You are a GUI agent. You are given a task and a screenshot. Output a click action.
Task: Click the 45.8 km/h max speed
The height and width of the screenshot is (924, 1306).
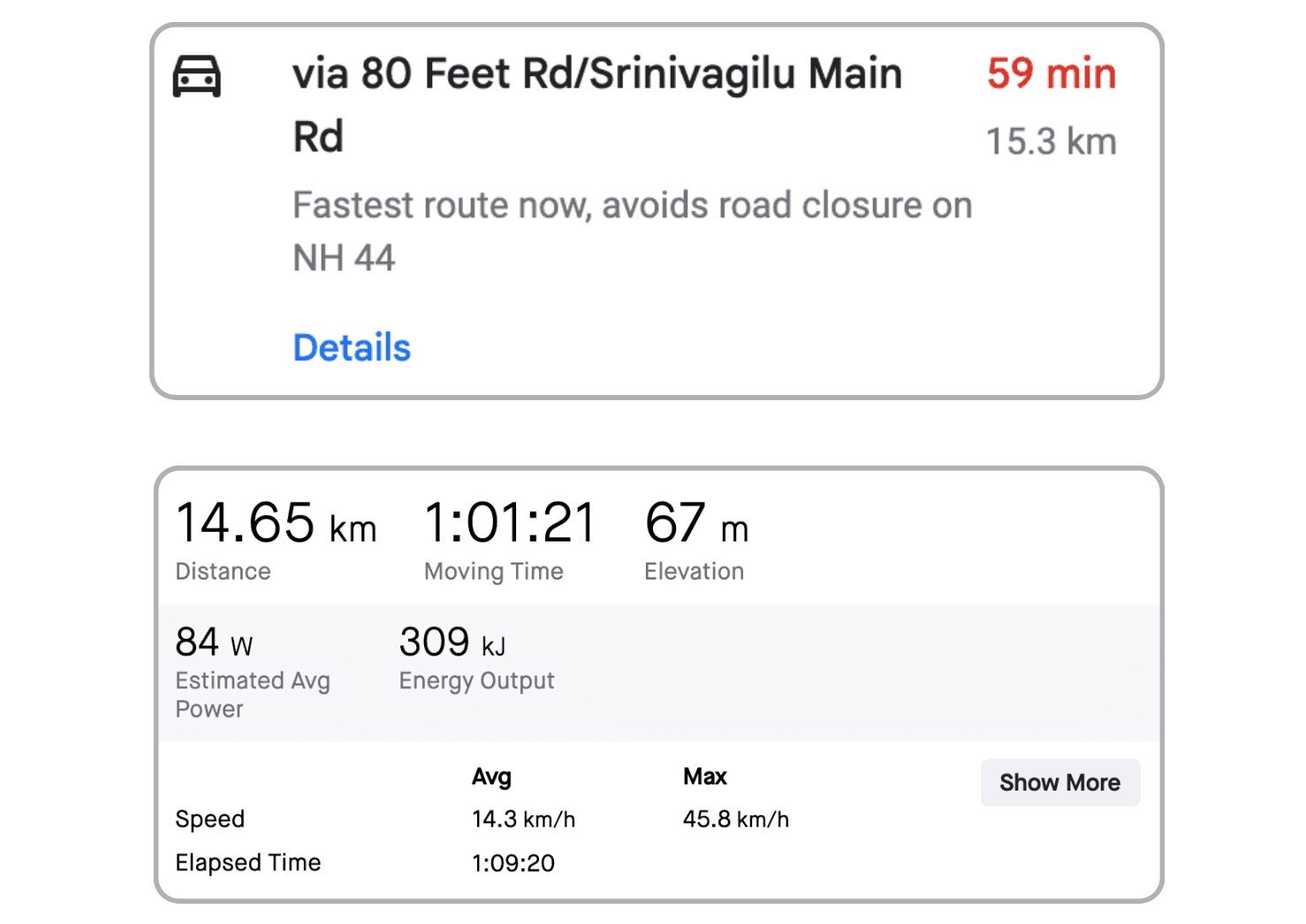click(735, 820)
